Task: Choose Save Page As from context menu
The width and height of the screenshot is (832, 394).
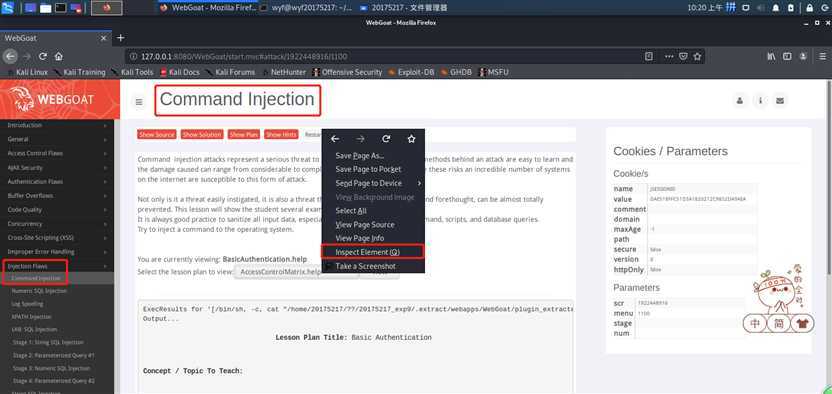Action: (373, 155)
